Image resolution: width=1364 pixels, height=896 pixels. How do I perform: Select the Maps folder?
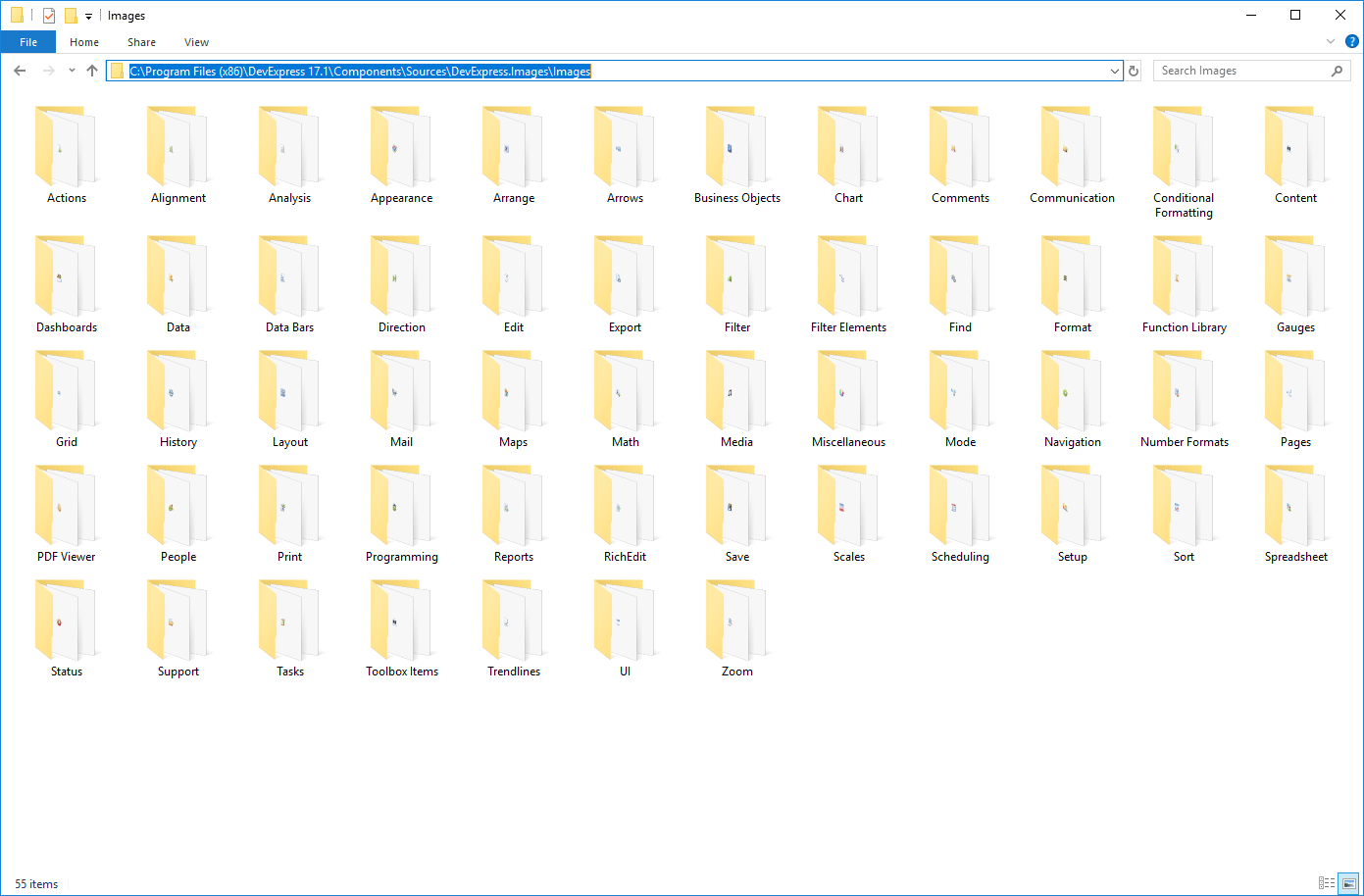(x=514, y=400)
